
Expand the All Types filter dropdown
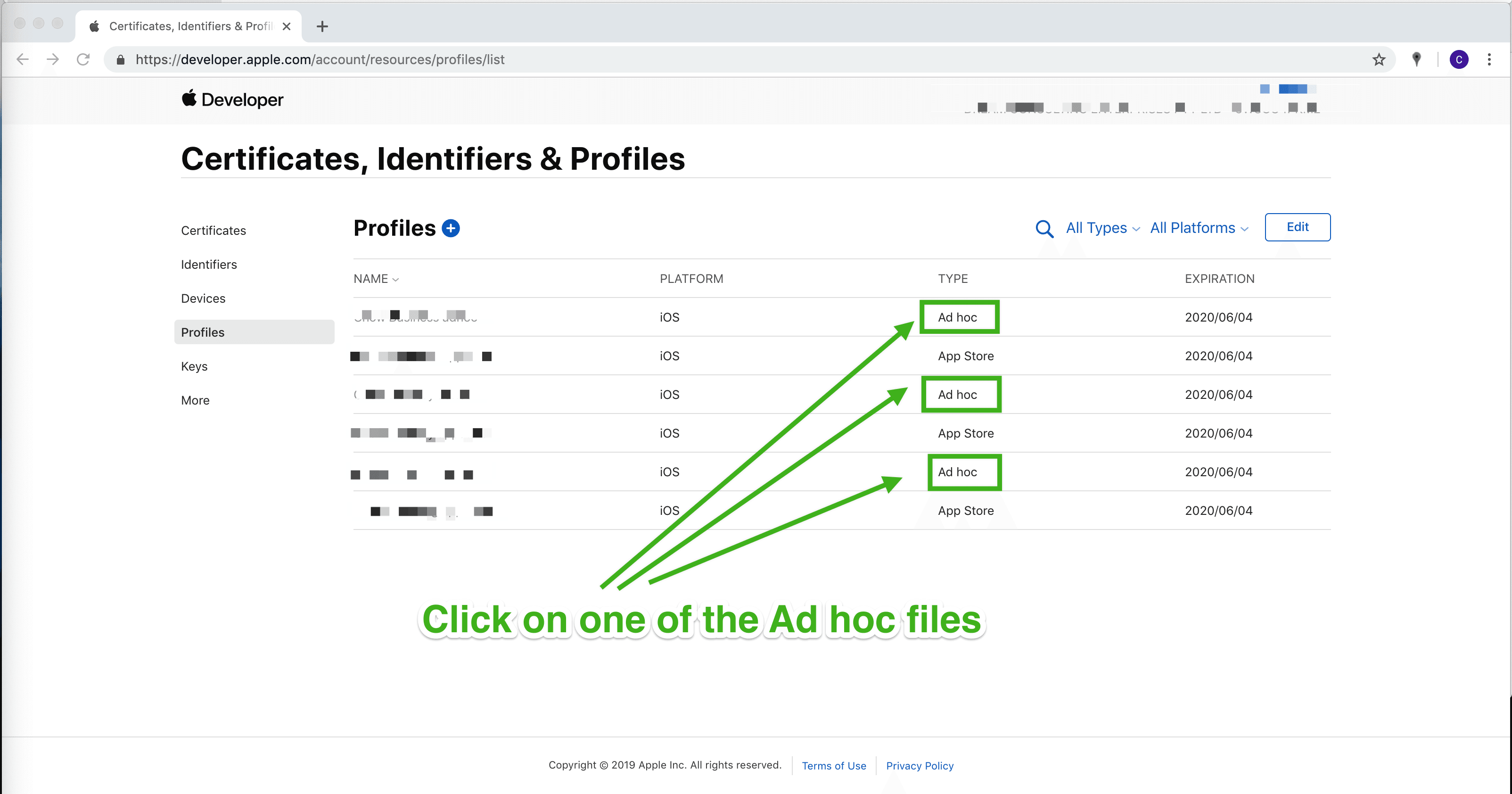tap(1102, 228)
